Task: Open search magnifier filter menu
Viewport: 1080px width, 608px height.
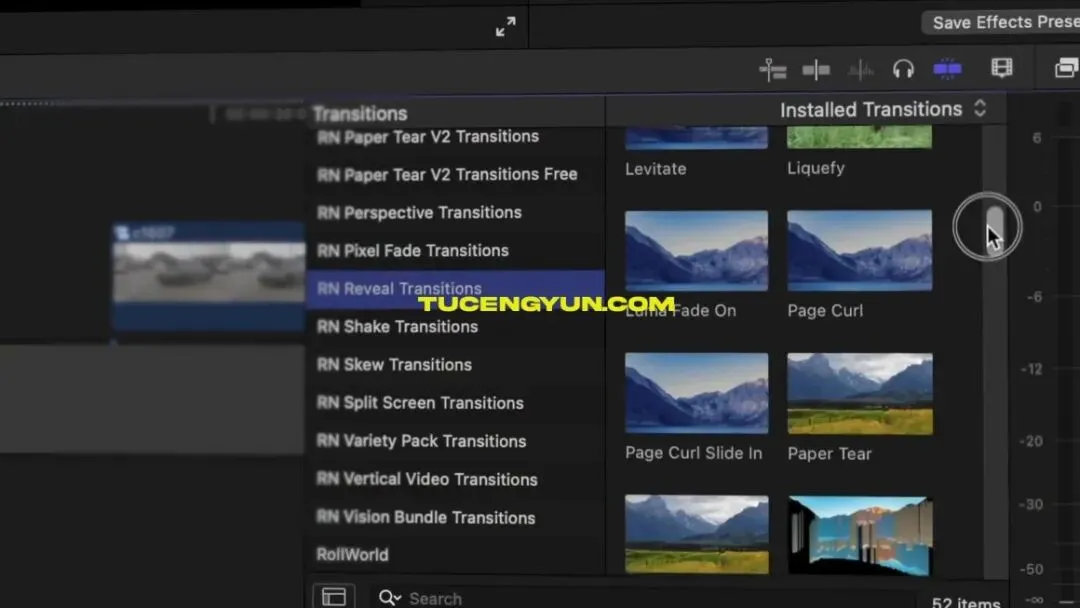Action: pyautogui.click(x=389, y=598)
